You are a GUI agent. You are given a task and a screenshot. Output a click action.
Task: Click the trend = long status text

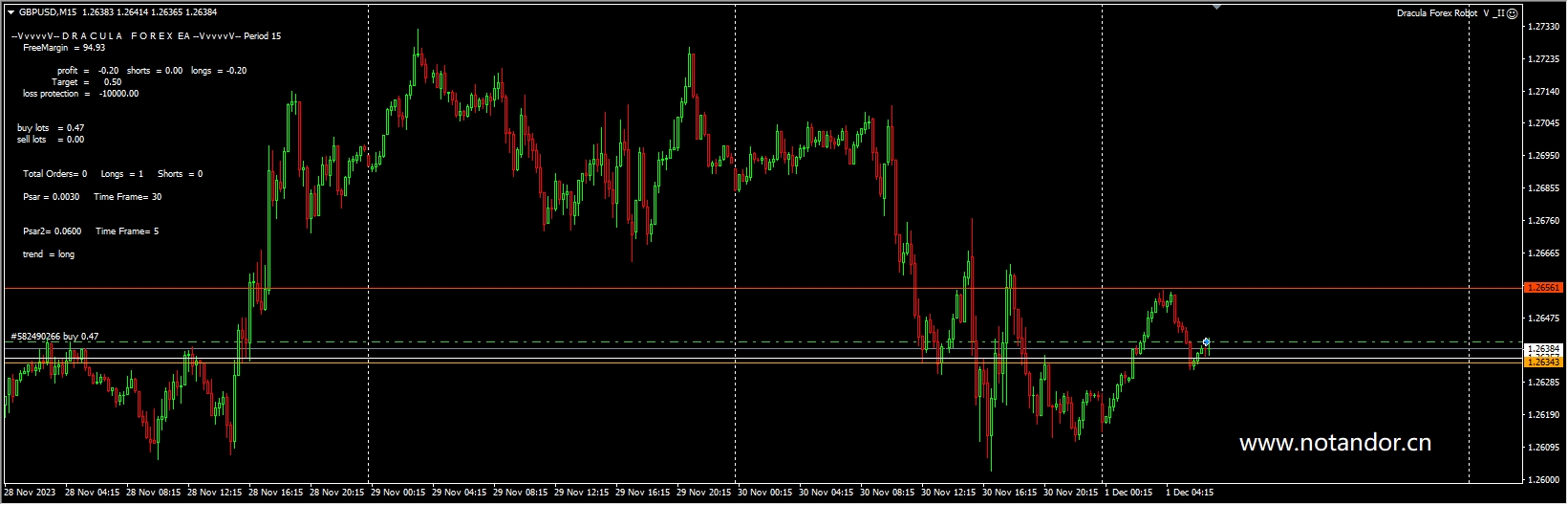point(49,254)
